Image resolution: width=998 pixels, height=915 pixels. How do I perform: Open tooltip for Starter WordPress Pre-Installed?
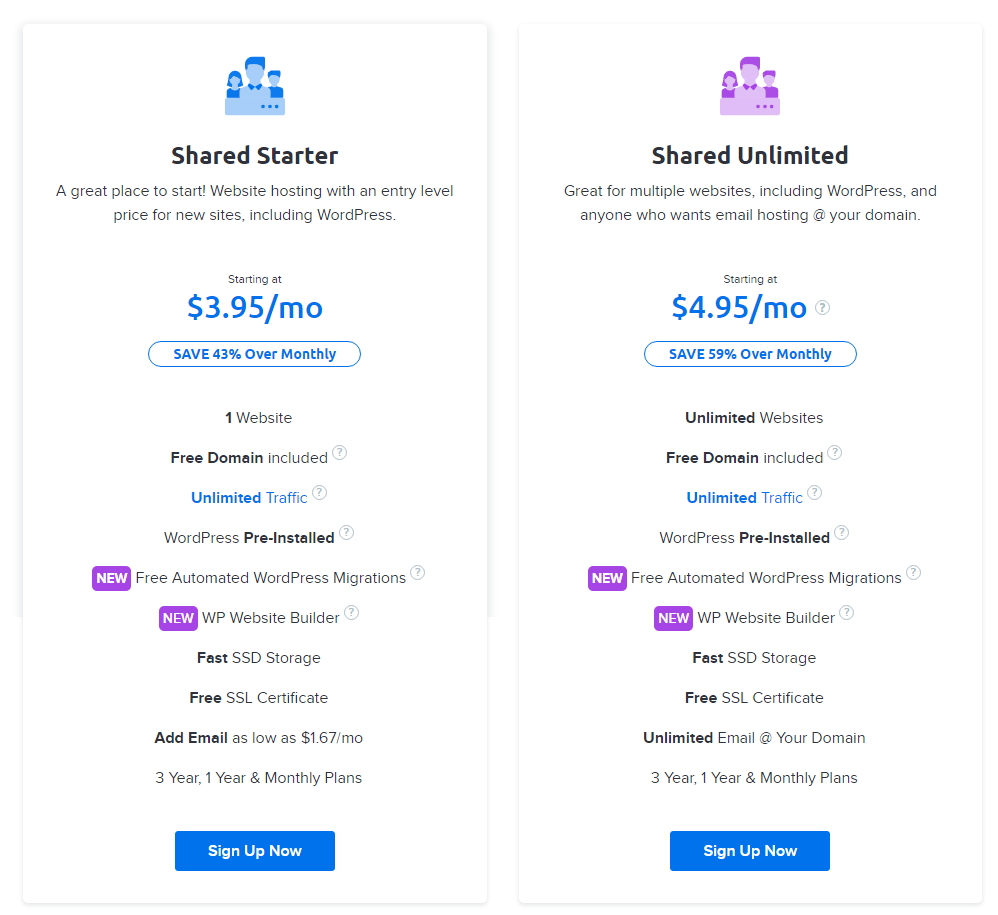pos(346,533)
